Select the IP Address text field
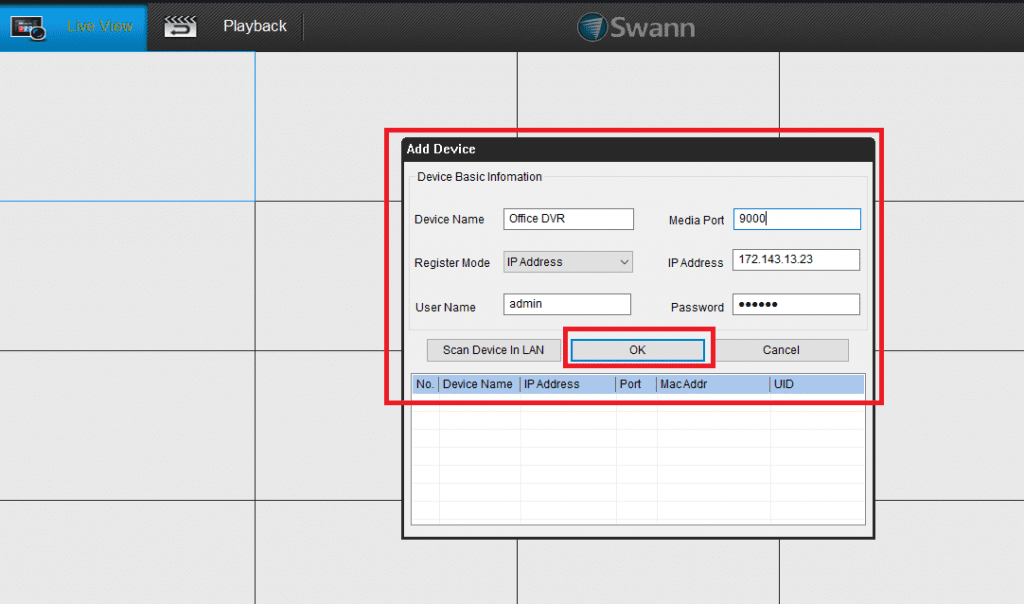Viewport: 1024px width, 604px height. (796, 260)
